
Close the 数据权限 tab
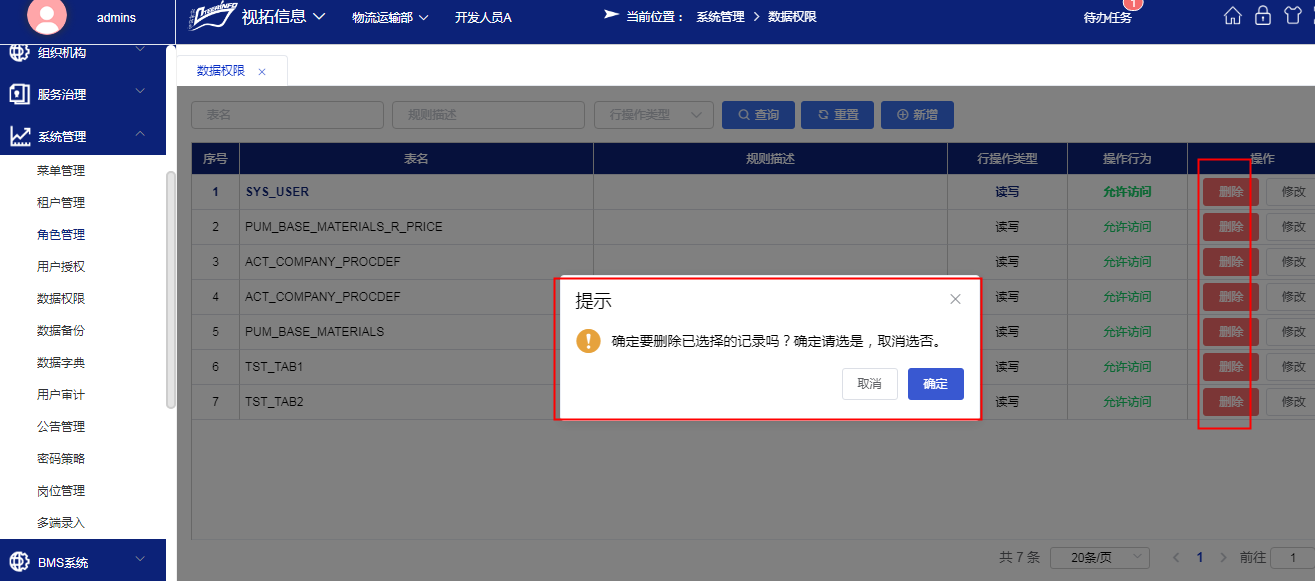click(x=262, y=72)
